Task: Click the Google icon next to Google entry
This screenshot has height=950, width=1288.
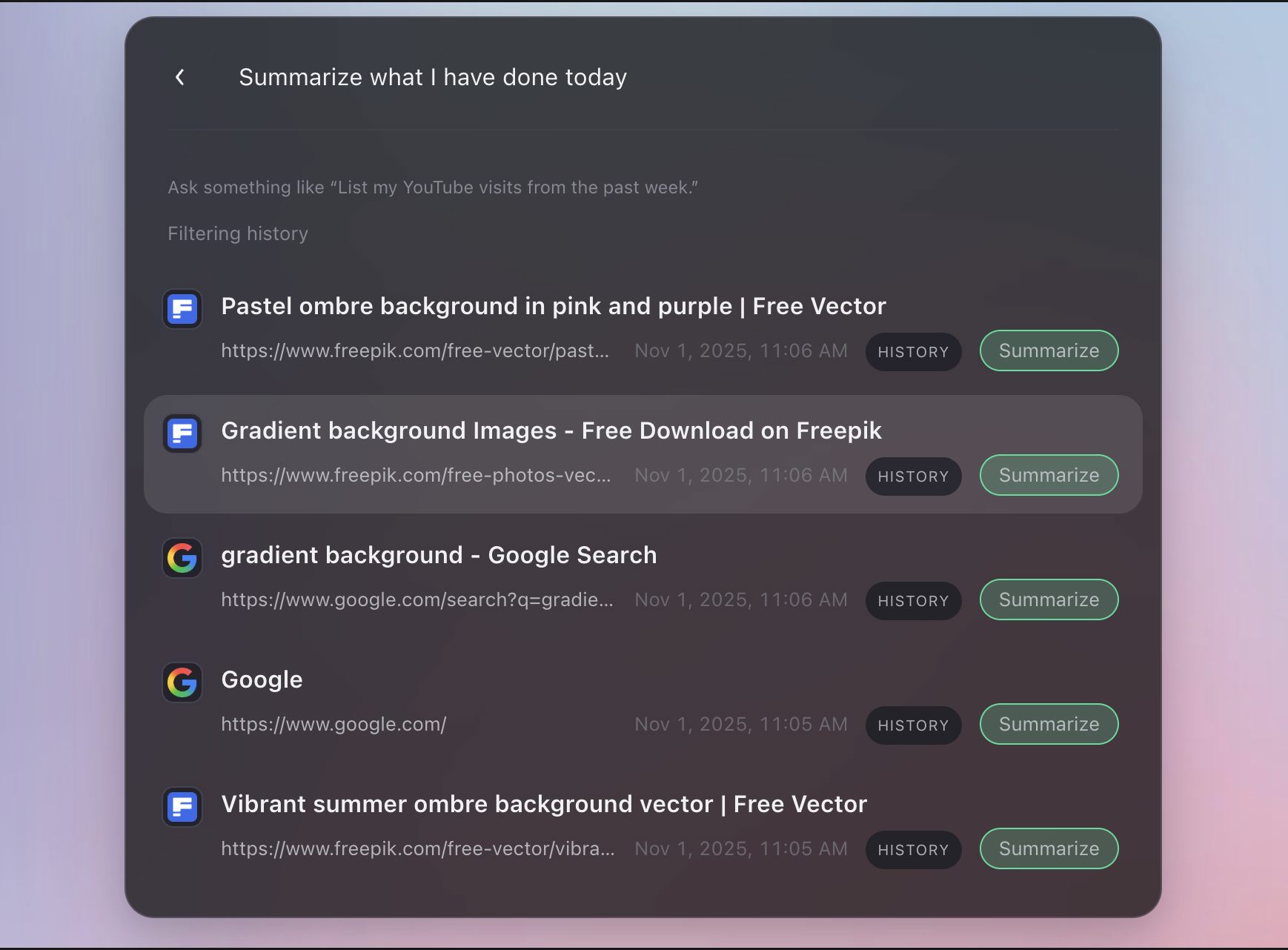Action: click(x=182, y=682)
